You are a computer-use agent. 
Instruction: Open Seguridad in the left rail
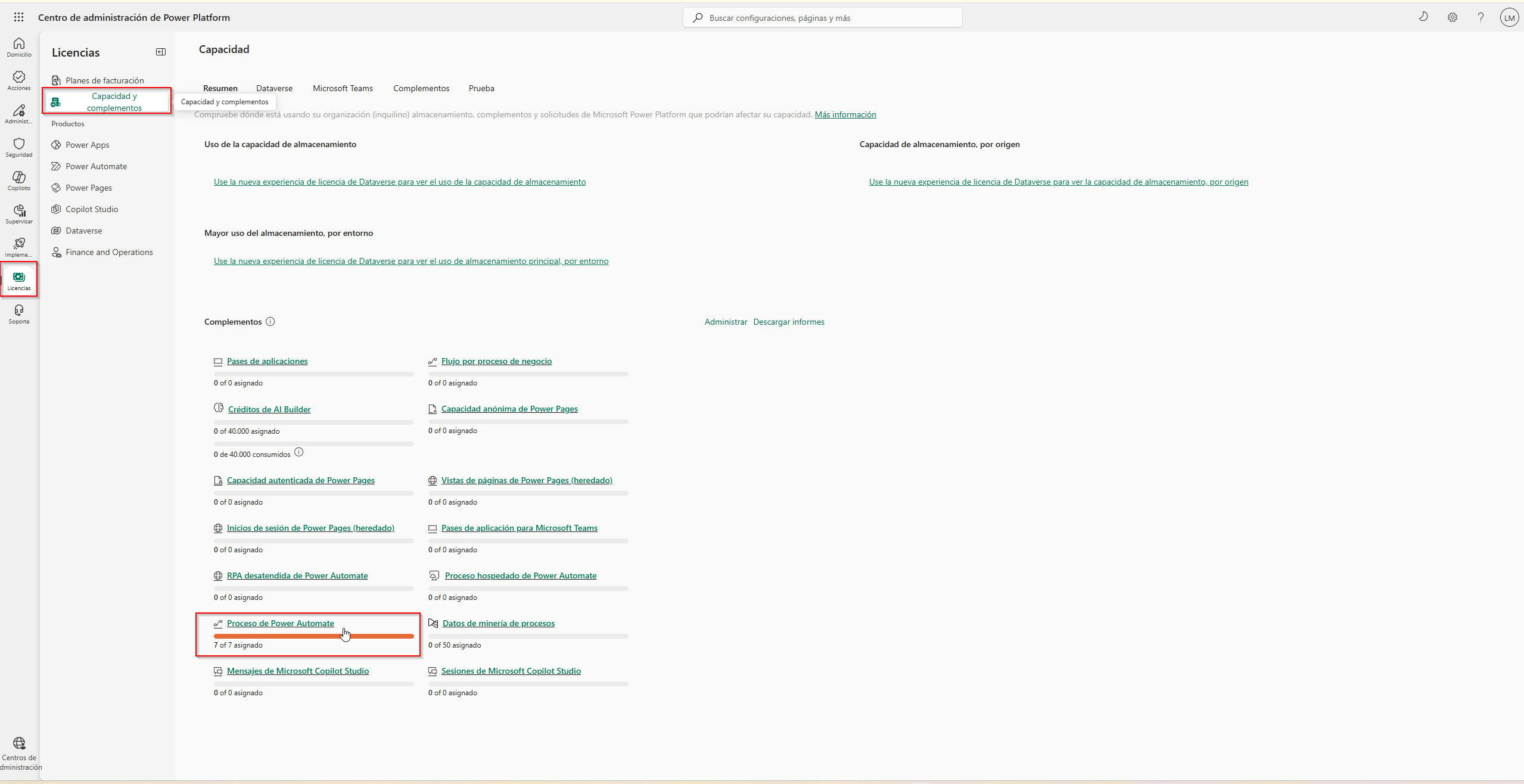click(19, 147)
